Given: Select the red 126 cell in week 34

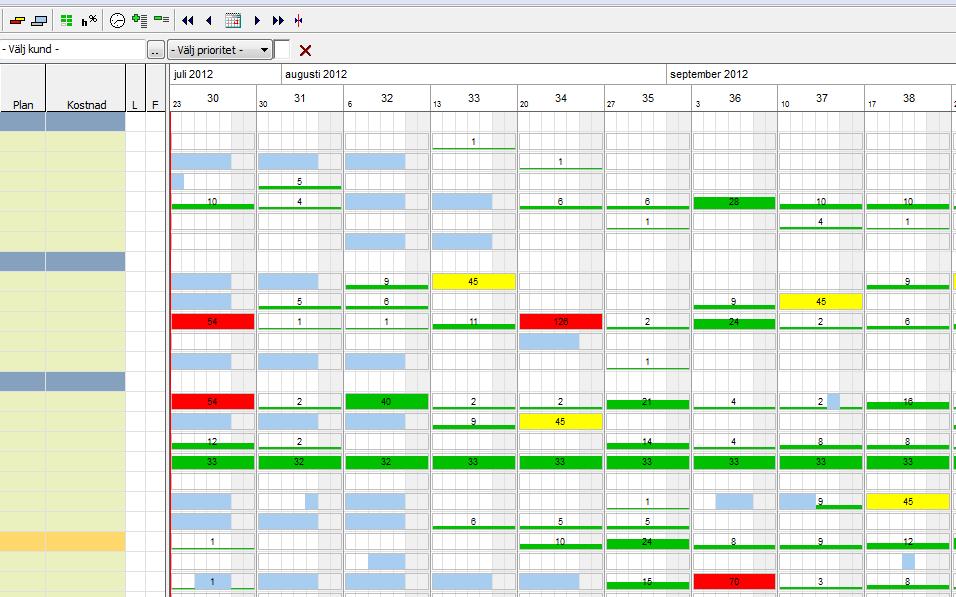Looking at the screenshot, I should (561, 321).
